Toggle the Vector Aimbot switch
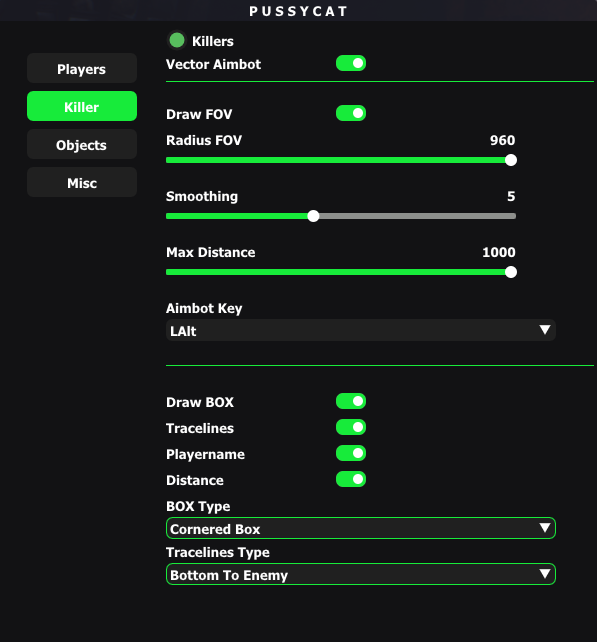Image resolution: width=597 pixels, height=642 pixels. pyautogui.click(x=351, y=63)
